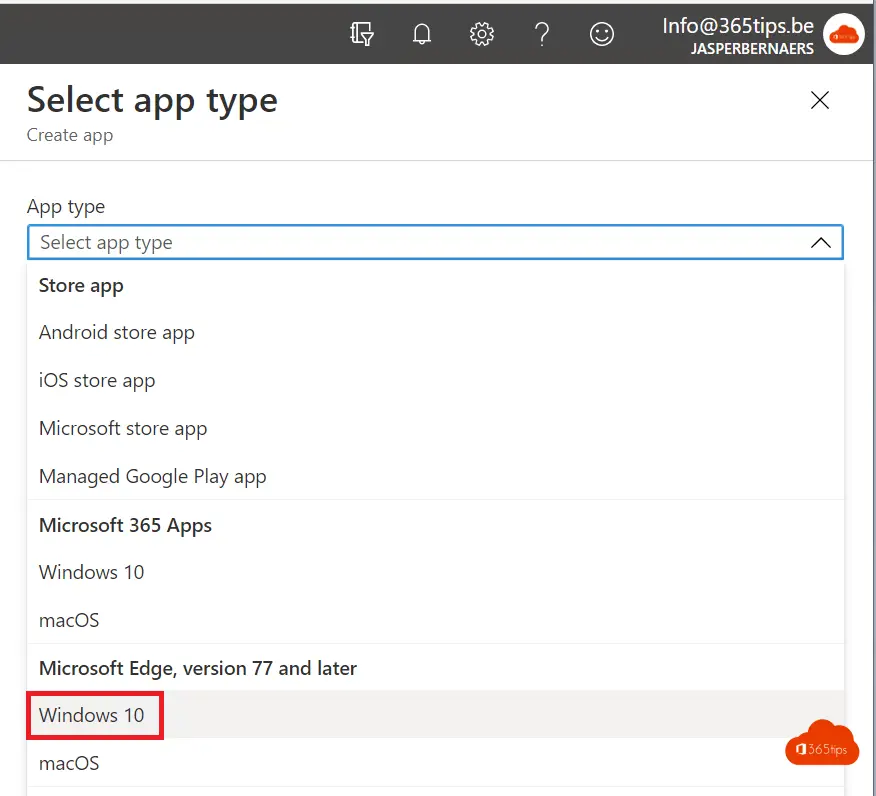Image resolution: width=876 pixels, height=796 pixels.
Task: Click the Info@365tips.be account name
Action: click(738, 26)
